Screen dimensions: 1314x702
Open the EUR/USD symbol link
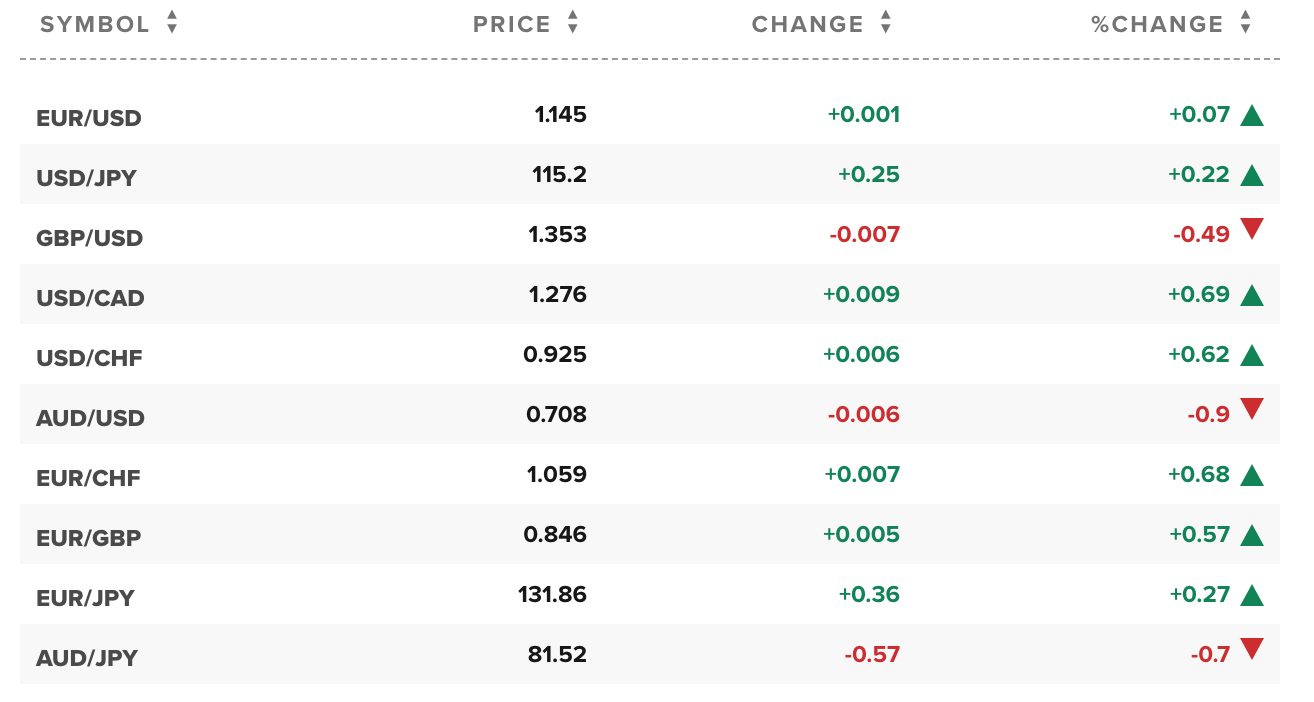89,118
